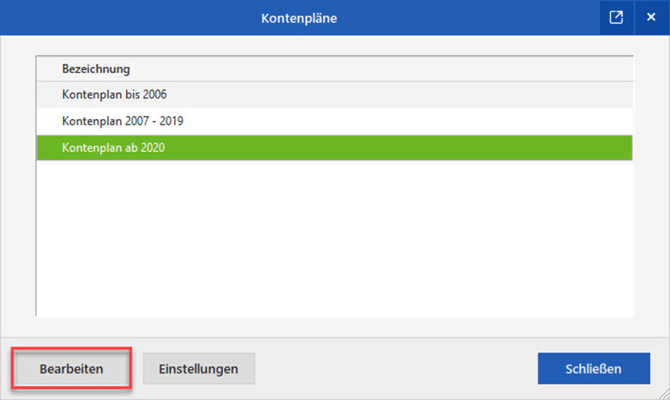Image resolution: width=670 pixels, height=400 pixels.
Task: Pop out the Kontenpläne dialog into separate window
Action: click(616, 18)
